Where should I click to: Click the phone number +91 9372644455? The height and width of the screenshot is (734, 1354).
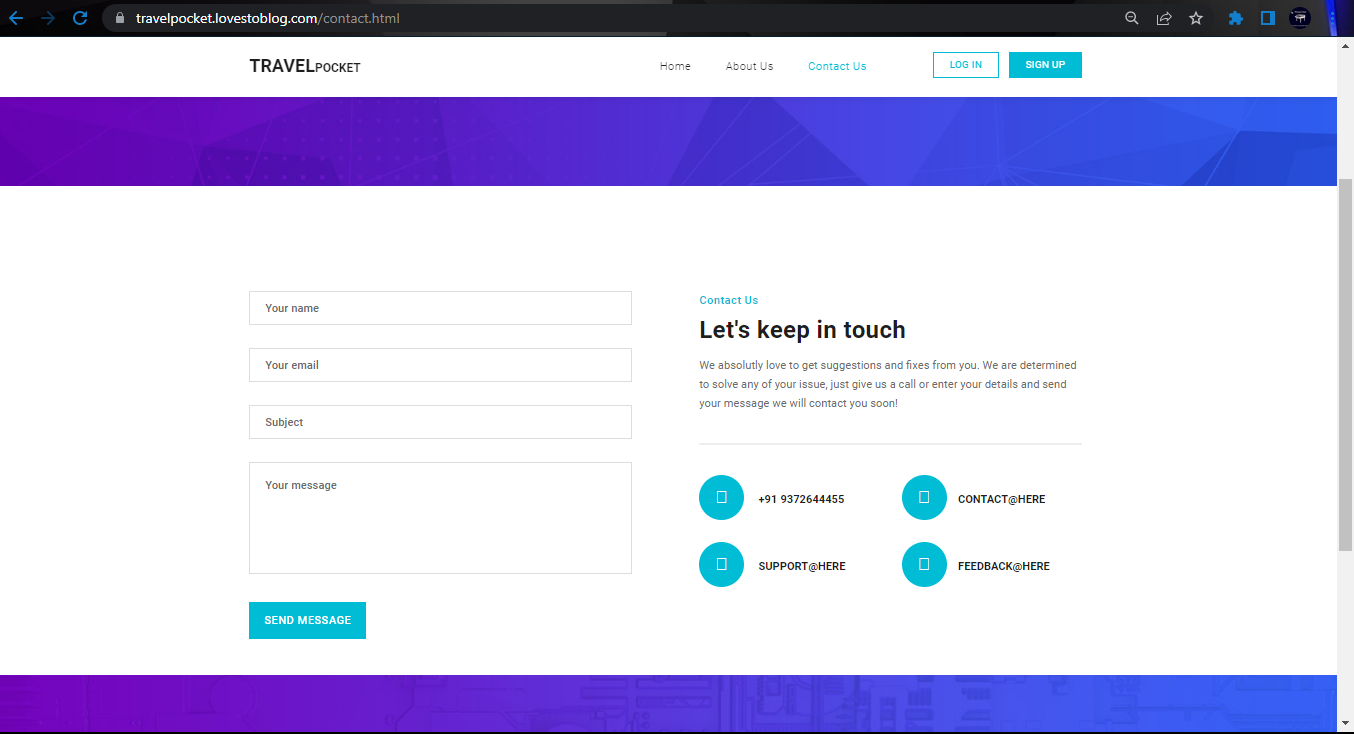point(801,499)
